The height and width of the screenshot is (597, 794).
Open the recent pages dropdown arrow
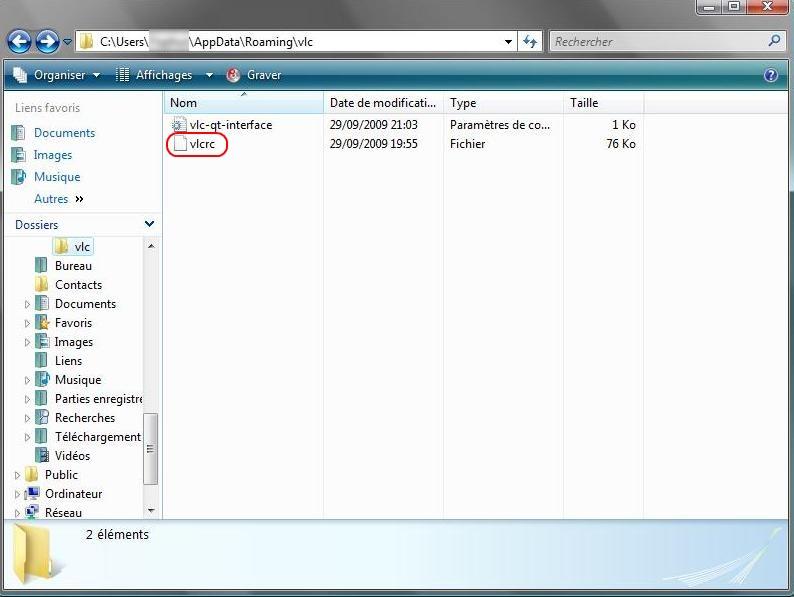click(67, 42)
